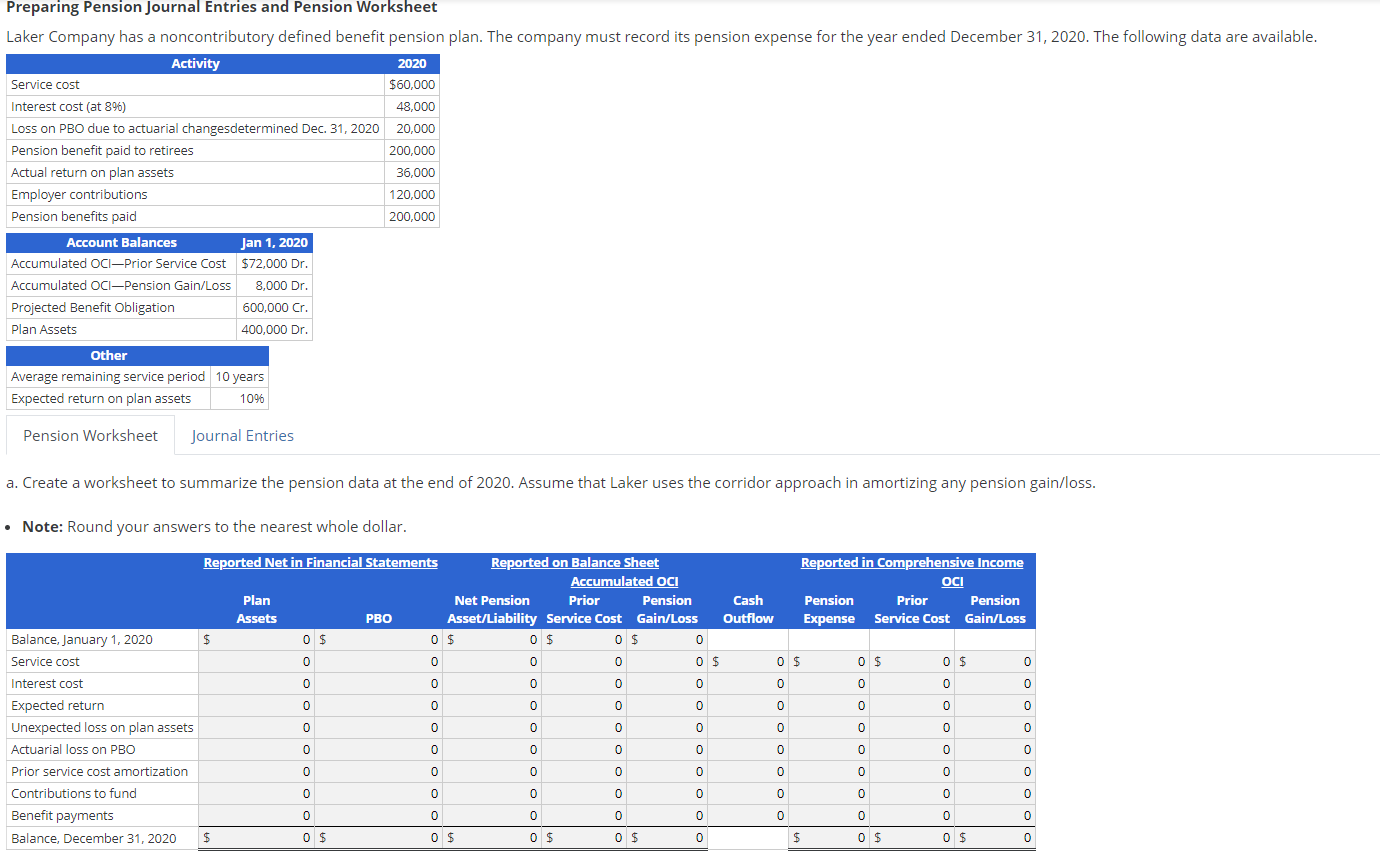Click the 'Unexpected loss on plan assets' row label
Image resolution: width=1380 pixels, height=859 pixels.
pyautogui.click(x=102, y=728)
